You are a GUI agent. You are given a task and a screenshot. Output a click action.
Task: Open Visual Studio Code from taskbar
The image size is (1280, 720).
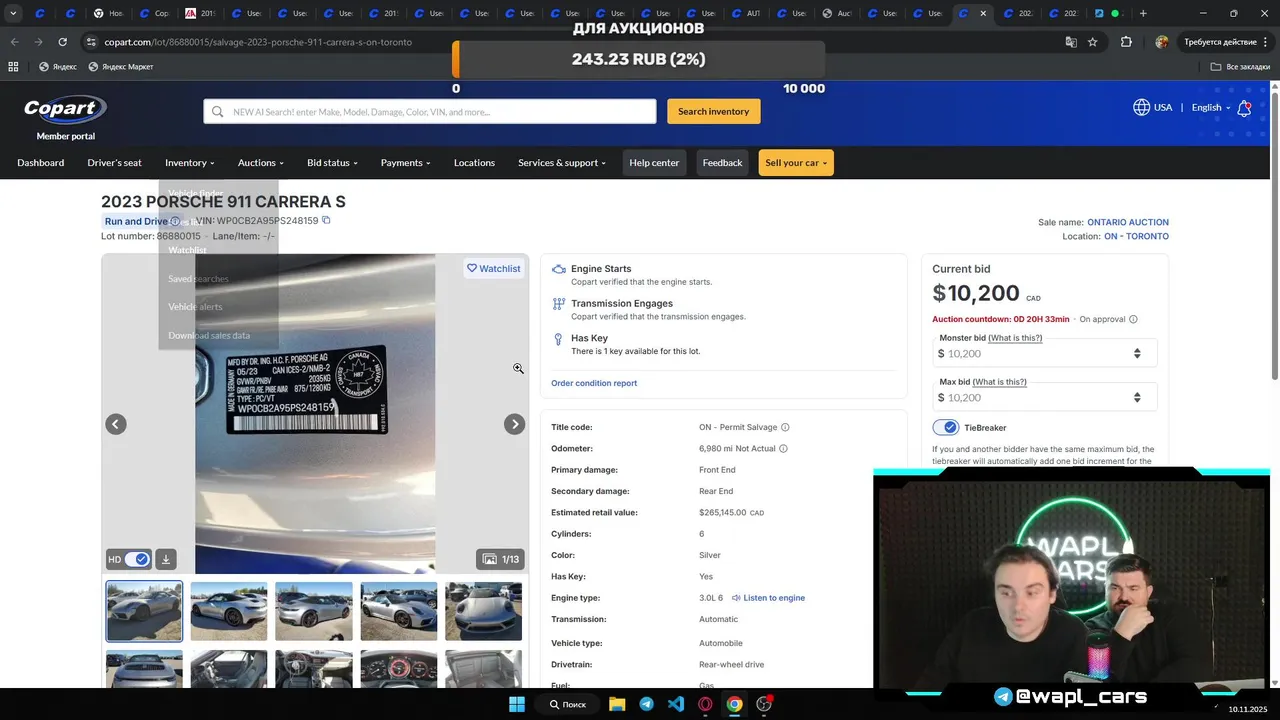[676, 704]
